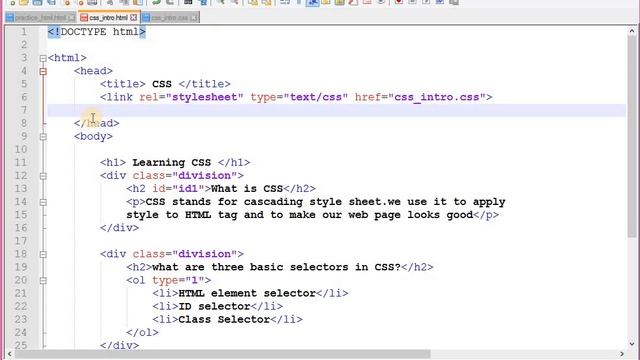Screen dimensions: 640x360
Task: Click the vertical scrollbar up arrow
Action: (632, 31)
